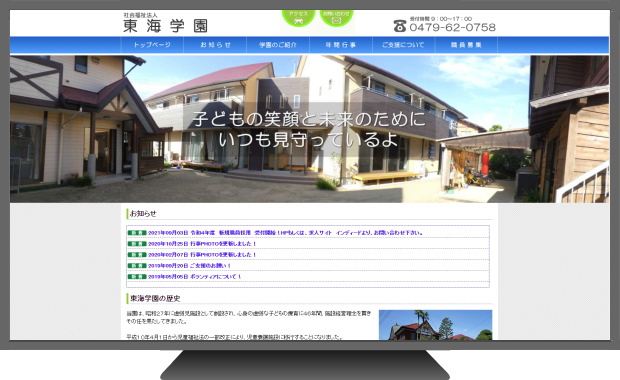Click the history section building photo thumbnail

(435, 325)
